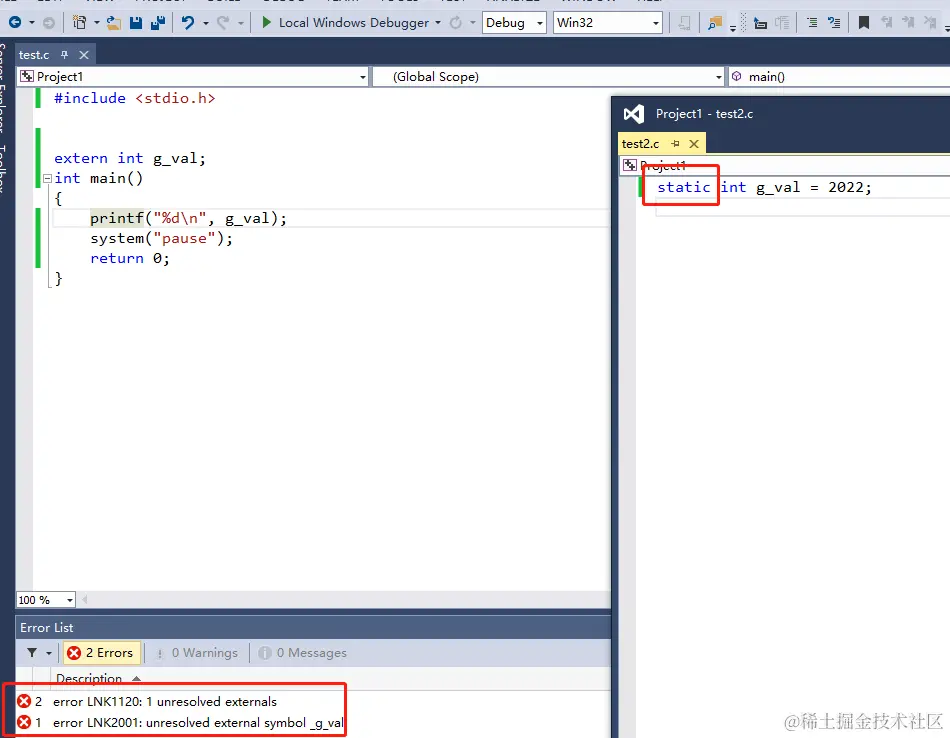
Task: Start Local Windows Debugger
Action: click(353, 23)
